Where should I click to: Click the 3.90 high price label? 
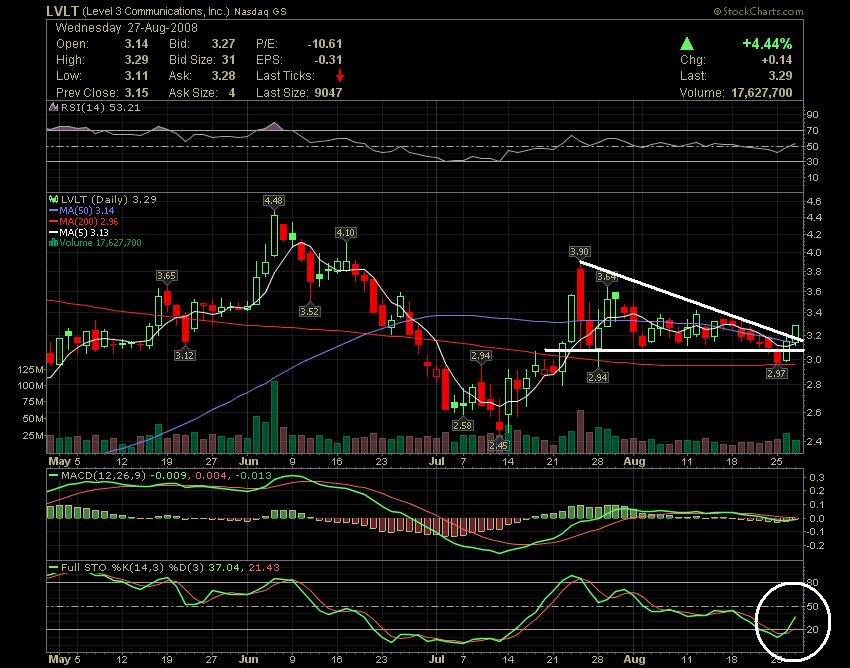click(579, 252)
